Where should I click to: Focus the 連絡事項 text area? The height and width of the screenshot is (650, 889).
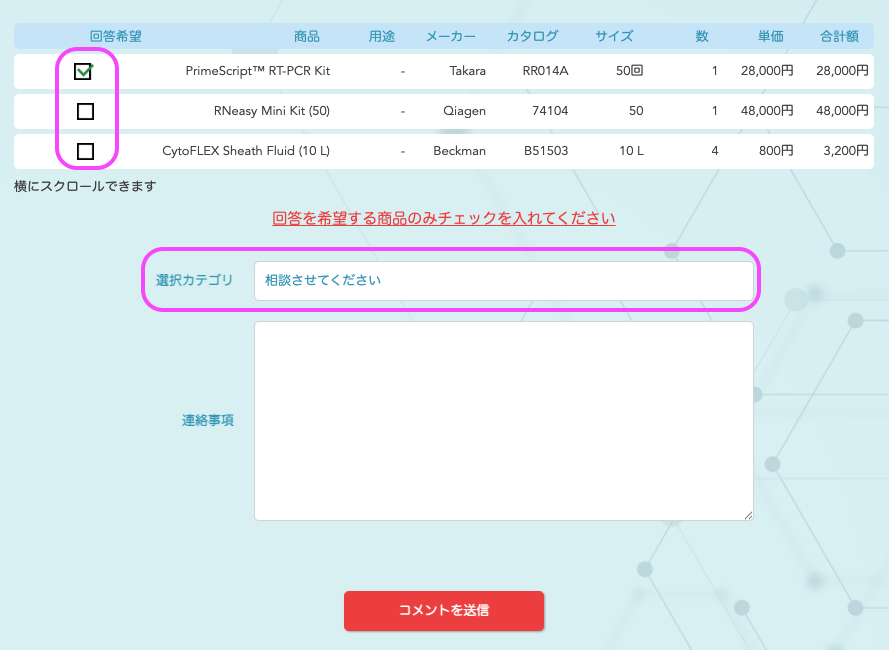pyautogui.click(x=503, y=420)
